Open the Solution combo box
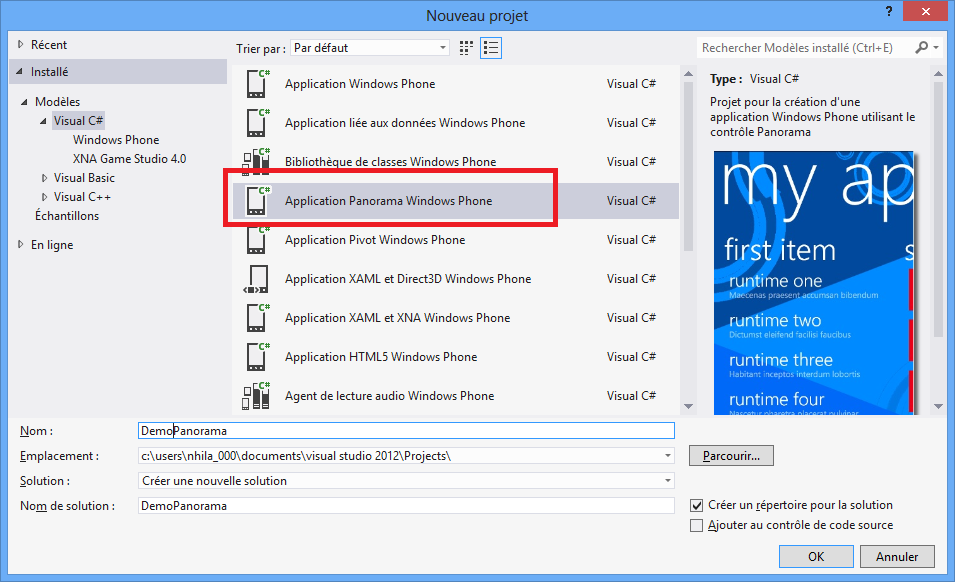 [406, 481]
